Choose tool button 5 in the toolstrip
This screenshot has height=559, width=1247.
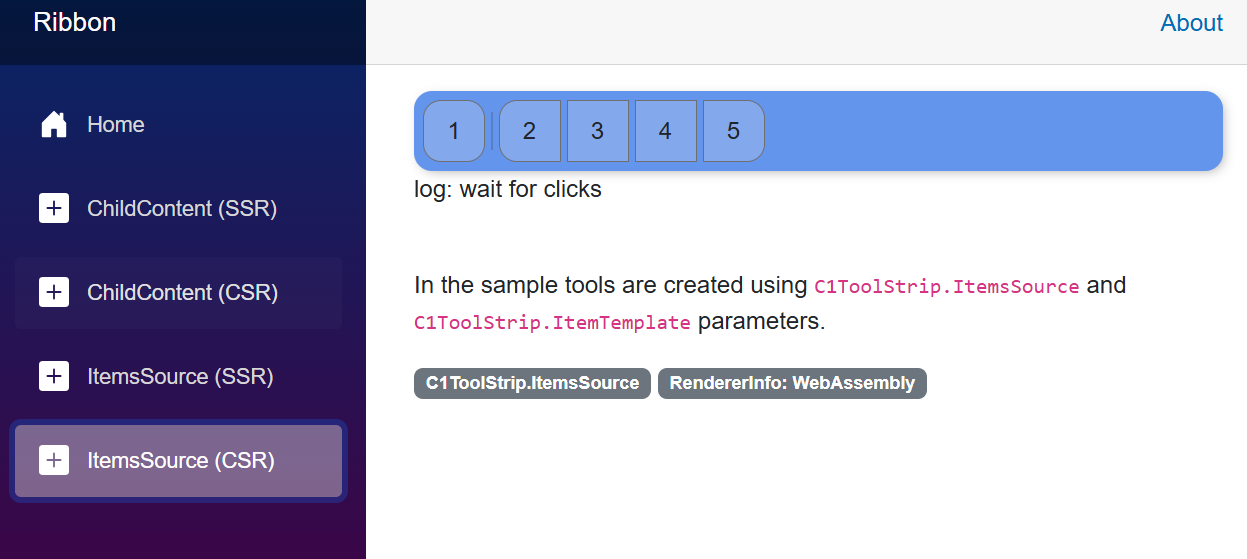tap(733, 131)
